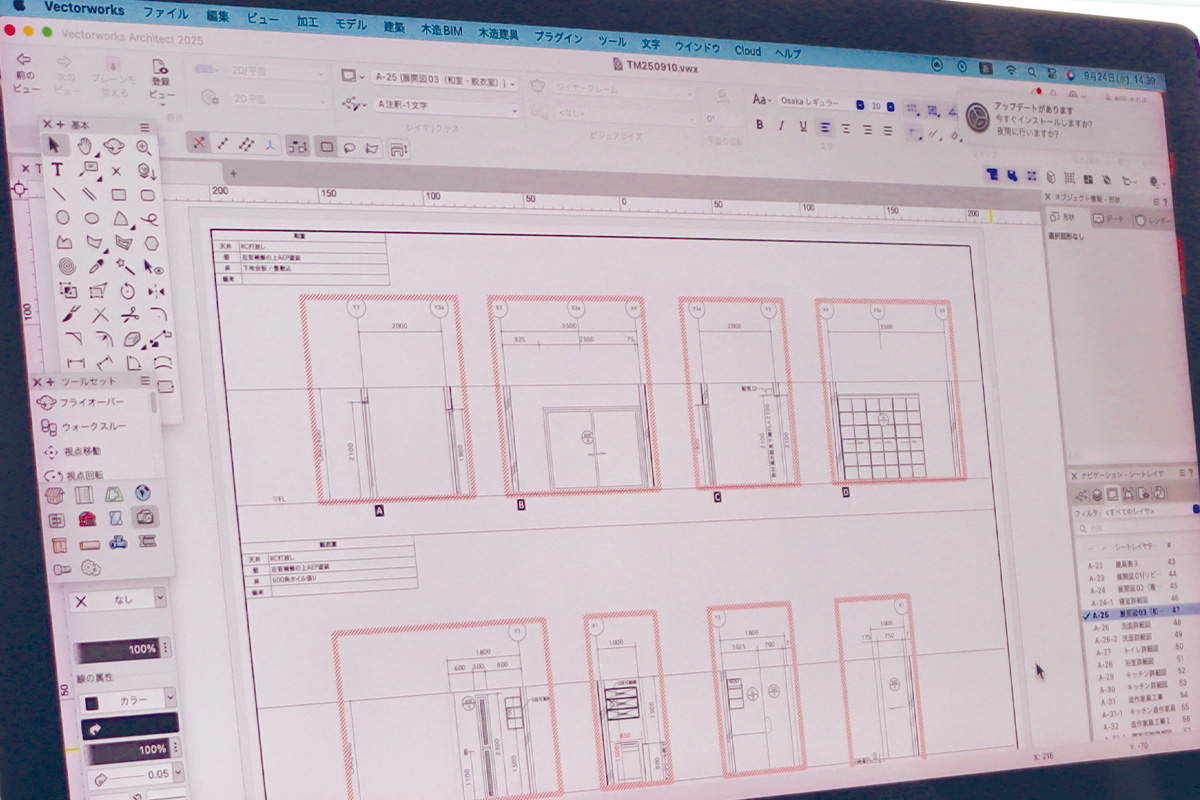Select the Eyedropper tool
This screenshot has width=1200, height=800.
96,266
